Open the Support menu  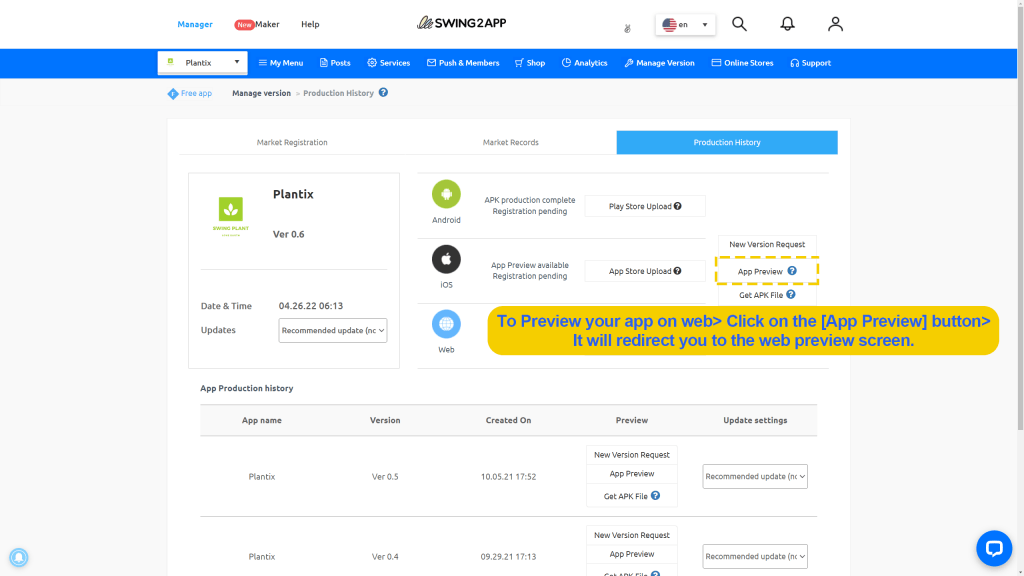pos(810,63)
